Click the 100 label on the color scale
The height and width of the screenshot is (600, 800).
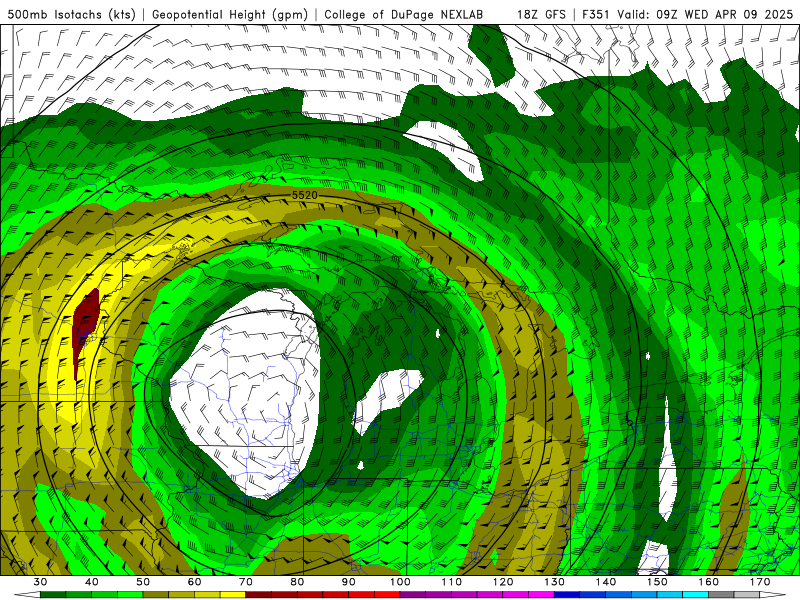[x=400, y=582]
